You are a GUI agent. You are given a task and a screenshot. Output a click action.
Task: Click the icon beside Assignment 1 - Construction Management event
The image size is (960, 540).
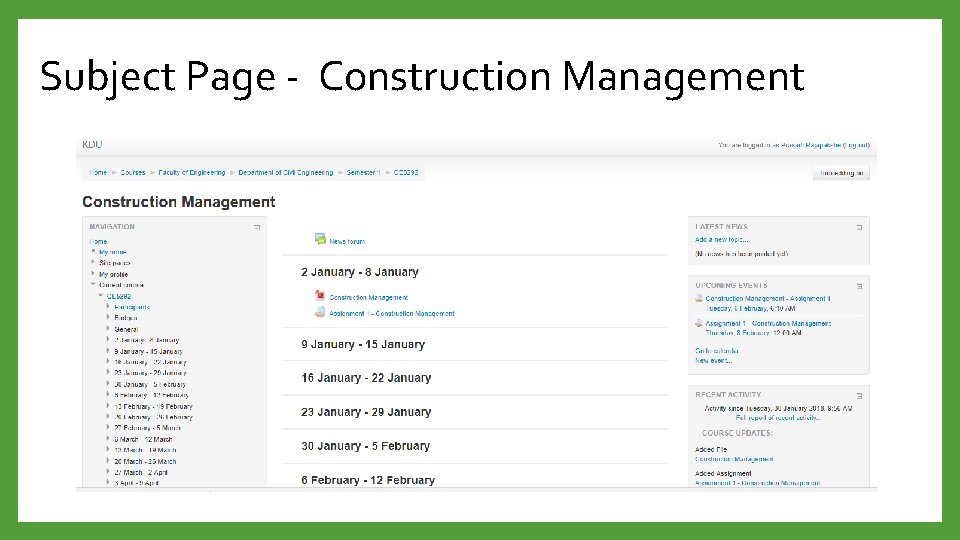699,323
